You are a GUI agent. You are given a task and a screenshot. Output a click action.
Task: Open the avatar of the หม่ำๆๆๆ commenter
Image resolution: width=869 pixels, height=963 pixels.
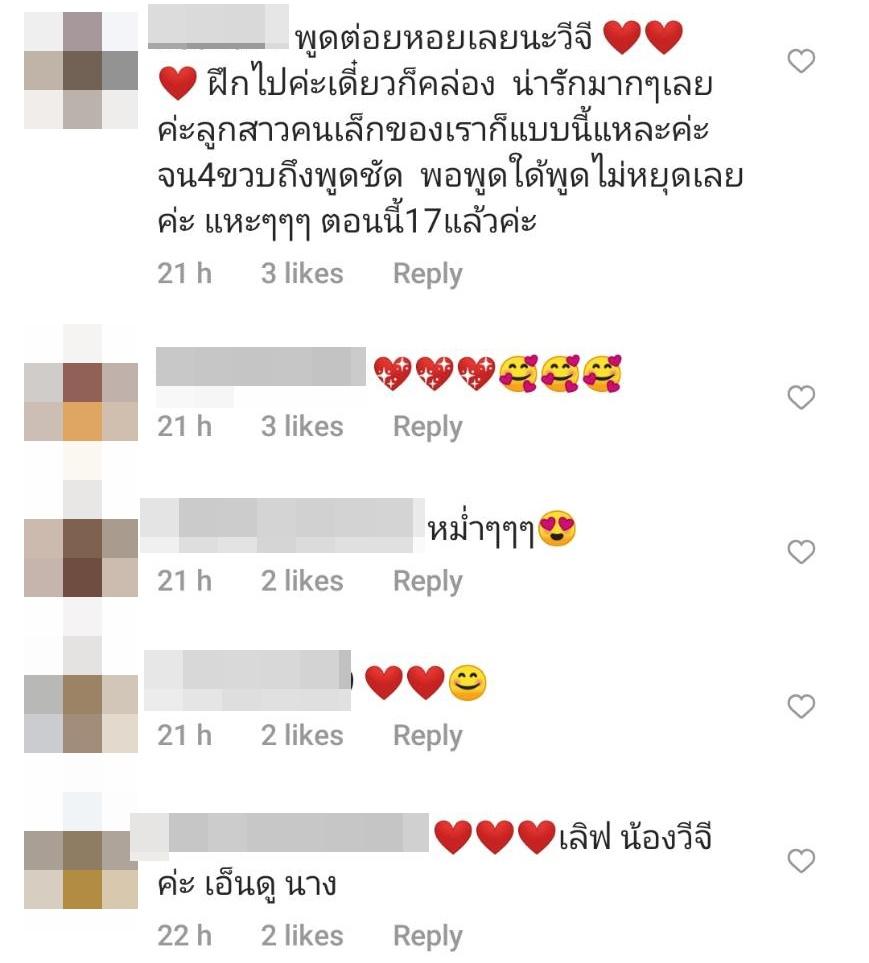tap(81, 558)
